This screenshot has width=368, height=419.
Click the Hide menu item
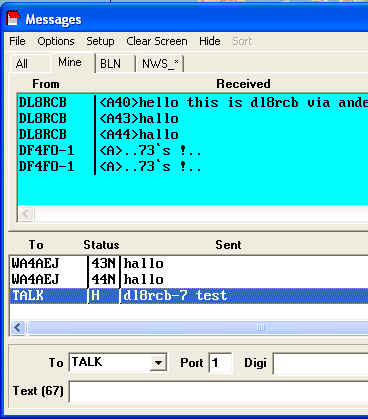210,41
